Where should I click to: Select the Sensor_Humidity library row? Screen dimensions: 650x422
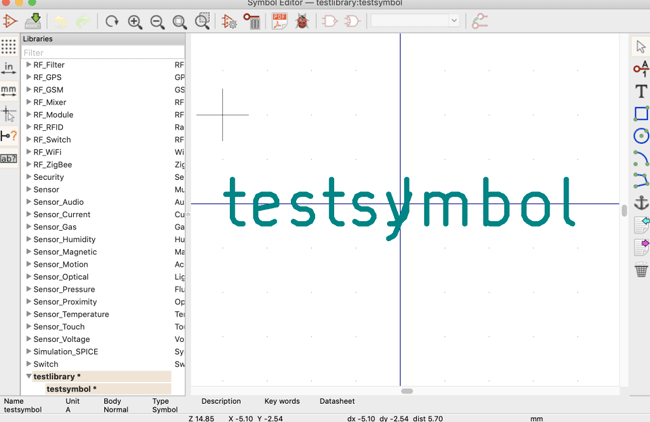(x=103, y=239)
